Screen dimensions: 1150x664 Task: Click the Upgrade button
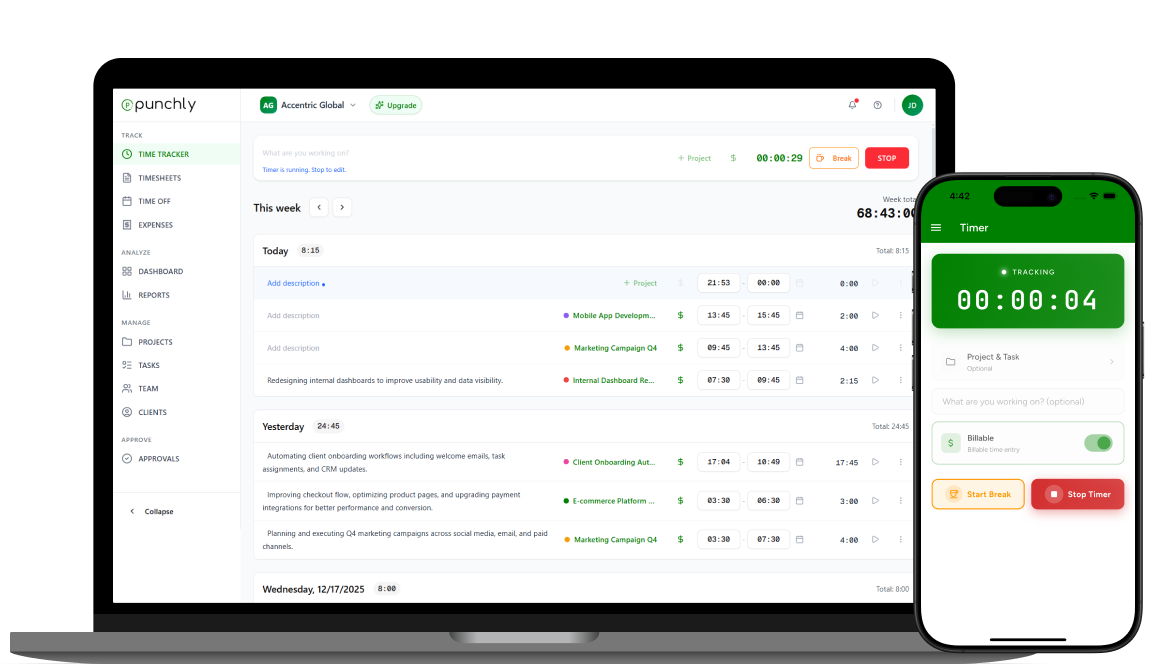[x=396, y=105]
